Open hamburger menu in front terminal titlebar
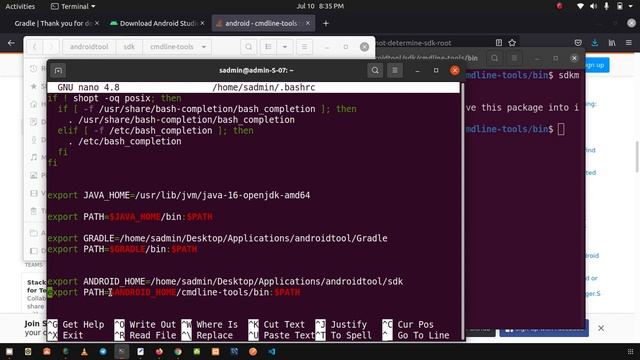 (x=395, y=71)
